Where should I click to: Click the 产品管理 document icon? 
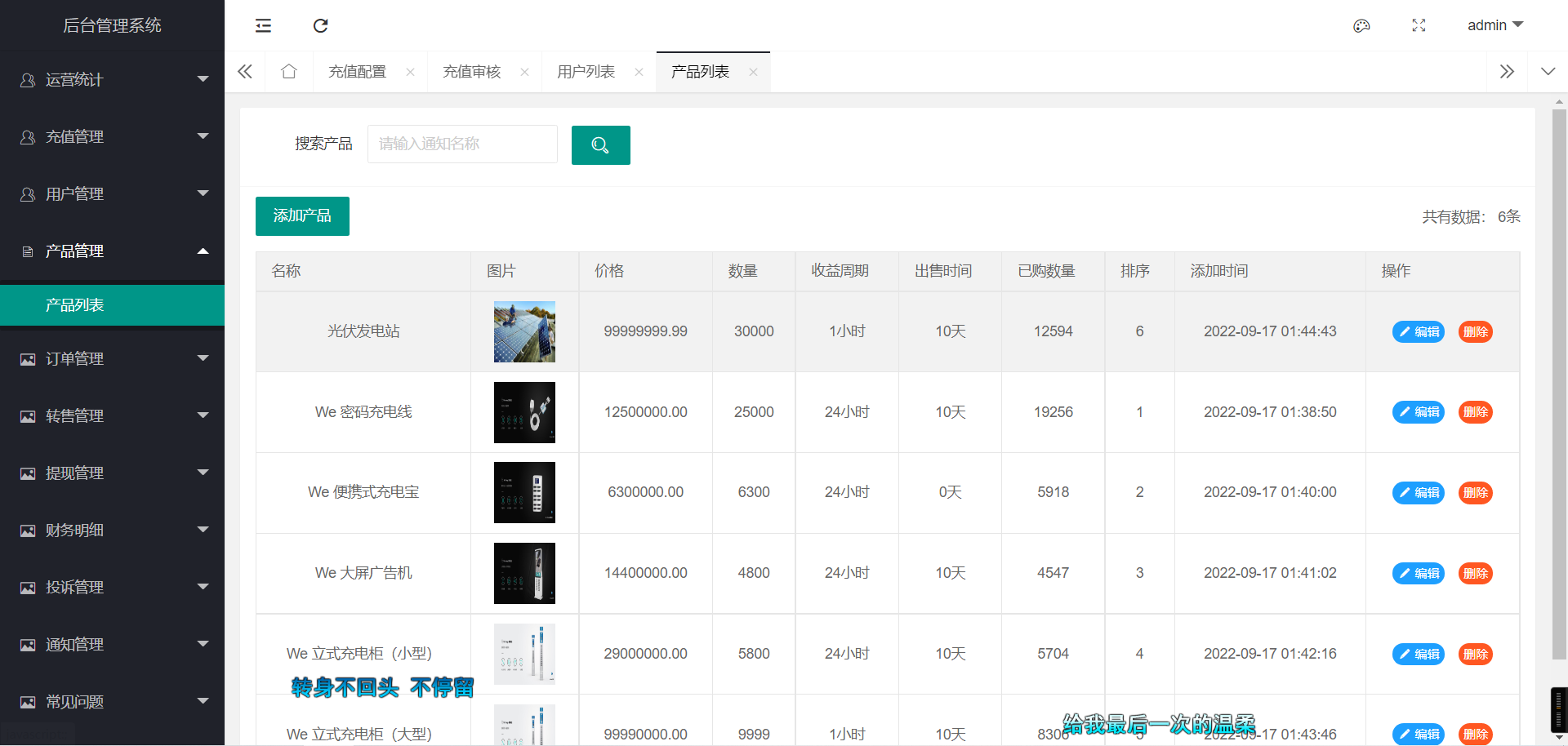(28, 251)
